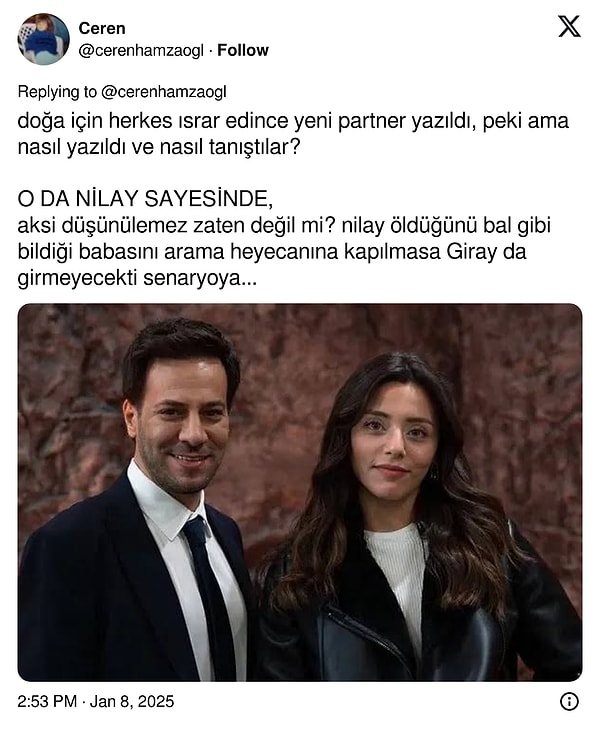
Task: Open the mentioned @cerenhamzaogl in Replying to
Action: [x=163, y=92]
